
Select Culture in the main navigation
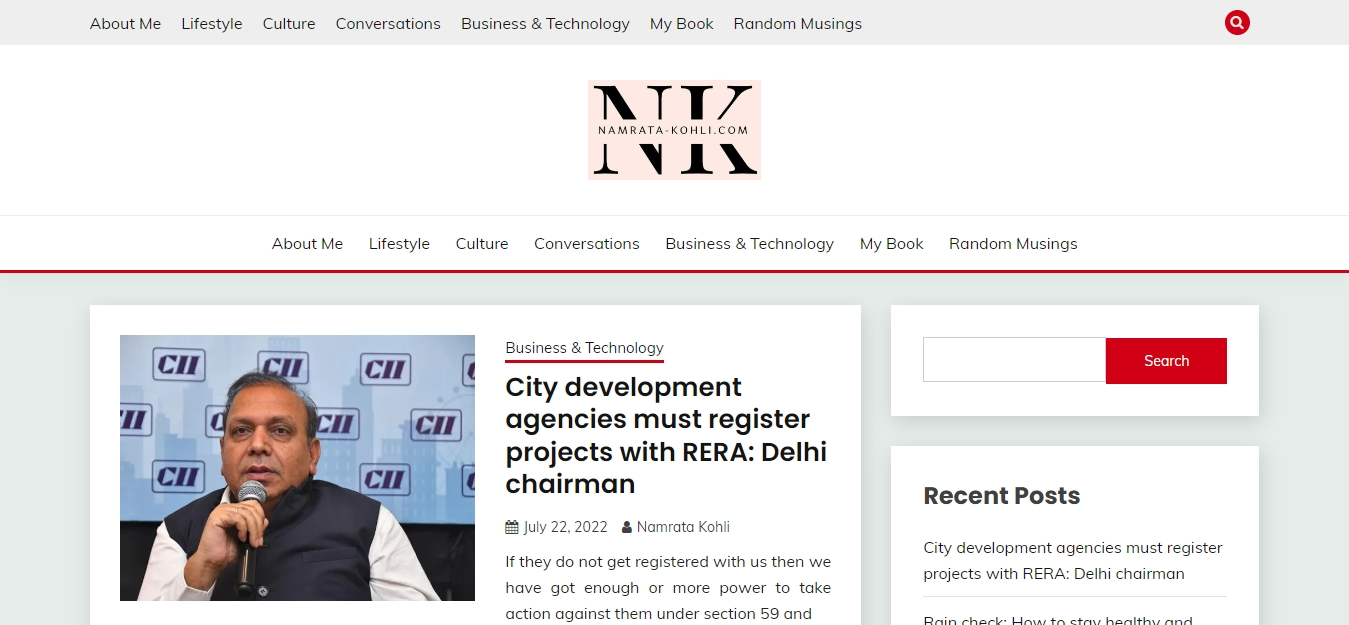(x=482, y=243)
